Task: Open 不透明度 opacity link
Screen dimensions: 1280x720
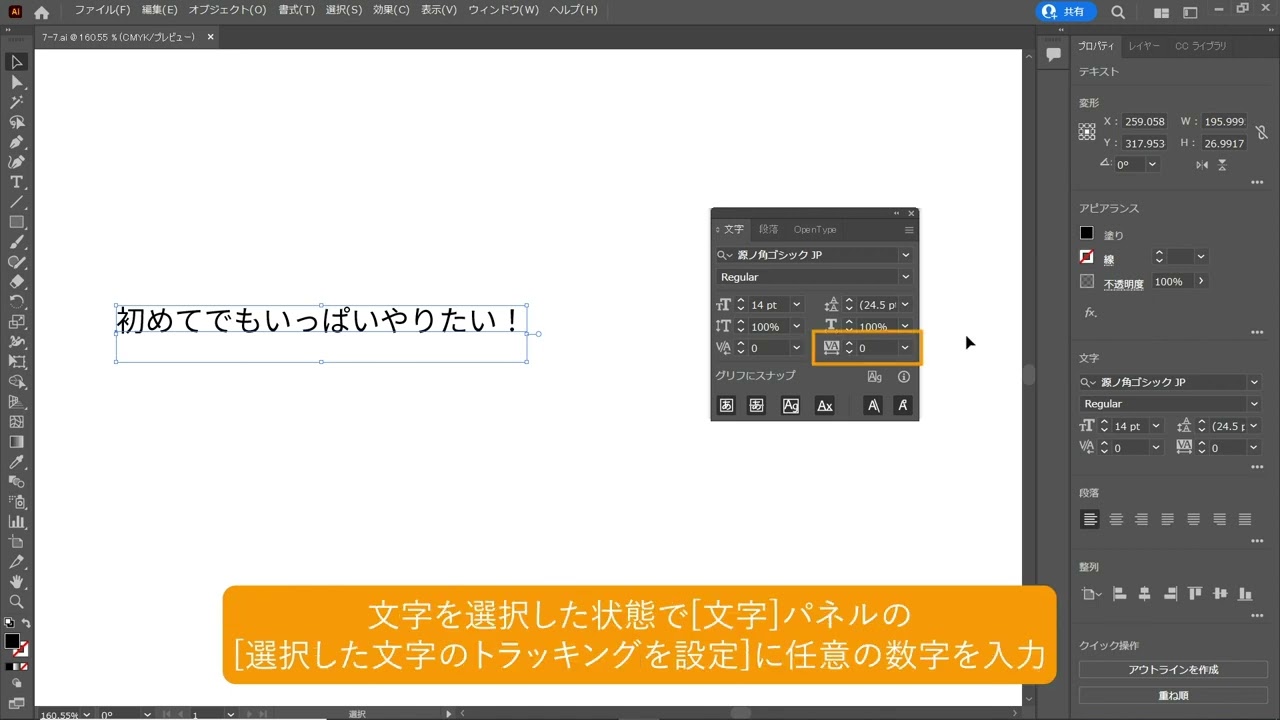Action: coord(1124,284)
